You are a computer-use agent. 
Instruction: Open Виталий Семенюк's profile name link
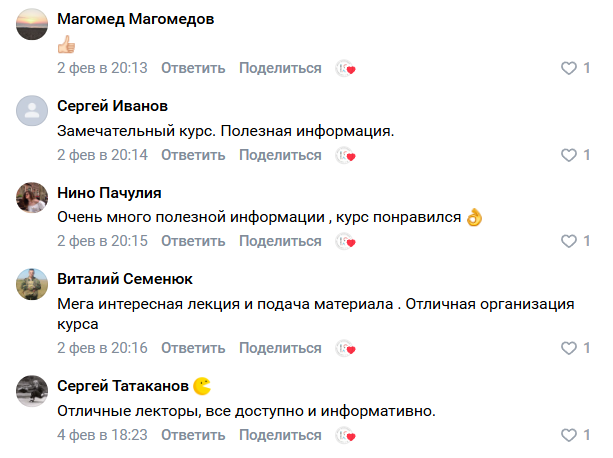pos(125,279)
